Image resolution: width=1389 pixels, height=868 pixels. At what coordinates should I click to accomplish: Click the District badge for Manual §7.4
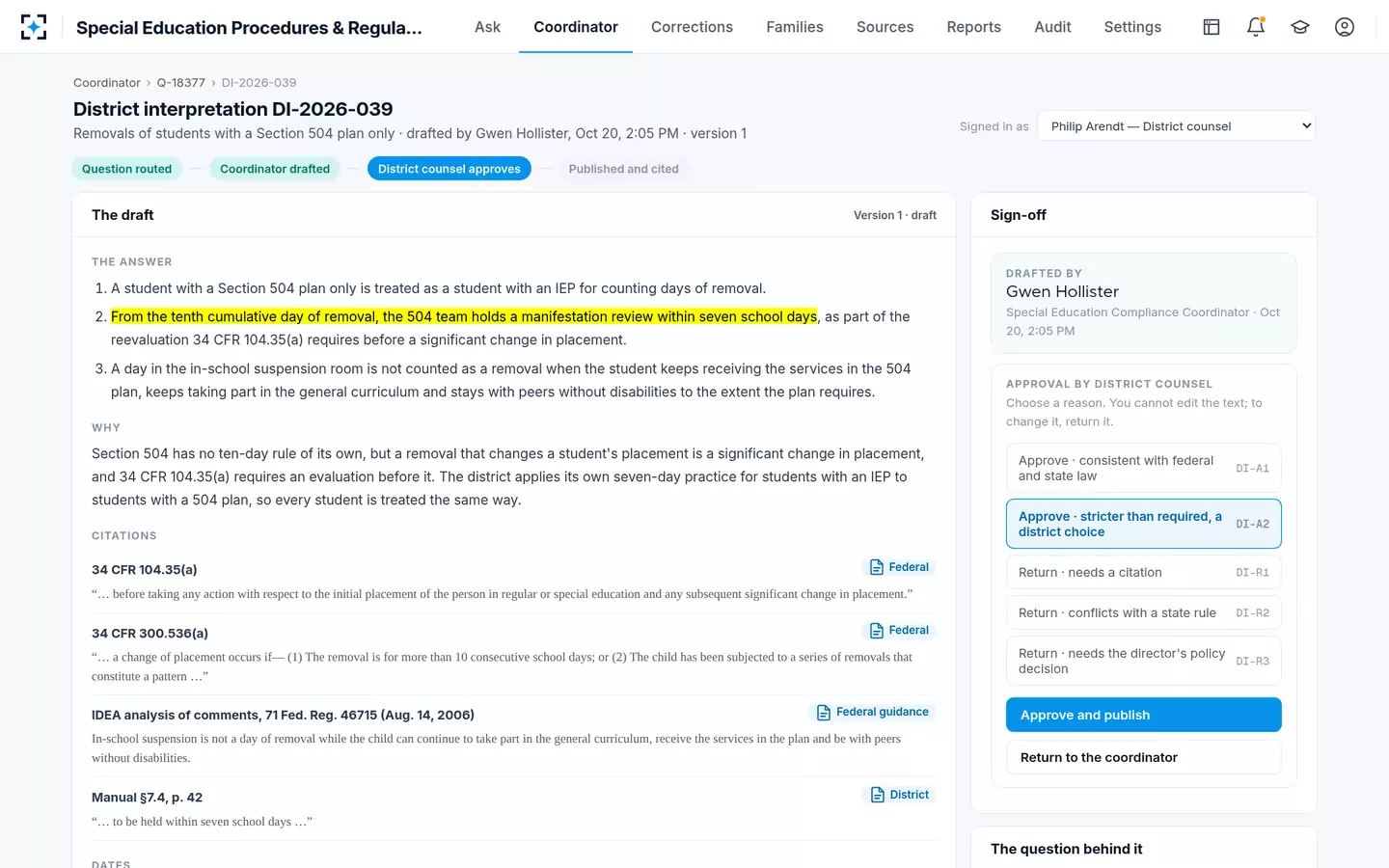[x=900, y=795]
